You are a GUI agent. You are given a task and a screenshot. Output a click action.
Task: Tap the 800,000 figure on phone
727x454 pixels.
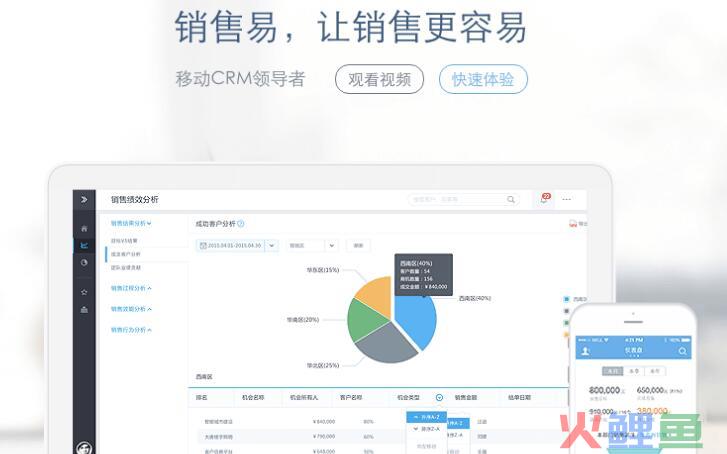tap(605, 390)
